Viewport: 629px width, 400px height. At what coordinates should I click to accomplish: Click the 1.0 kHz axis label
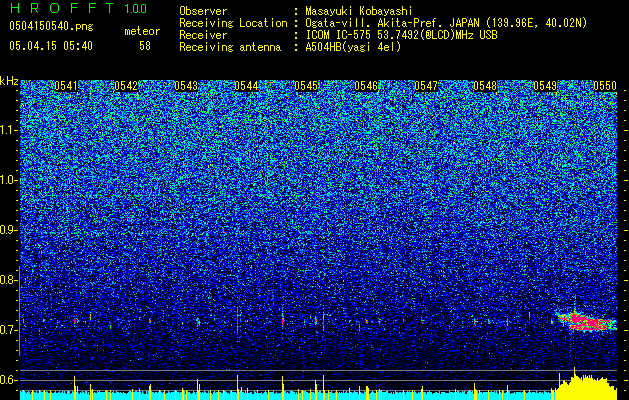[9, 180]
